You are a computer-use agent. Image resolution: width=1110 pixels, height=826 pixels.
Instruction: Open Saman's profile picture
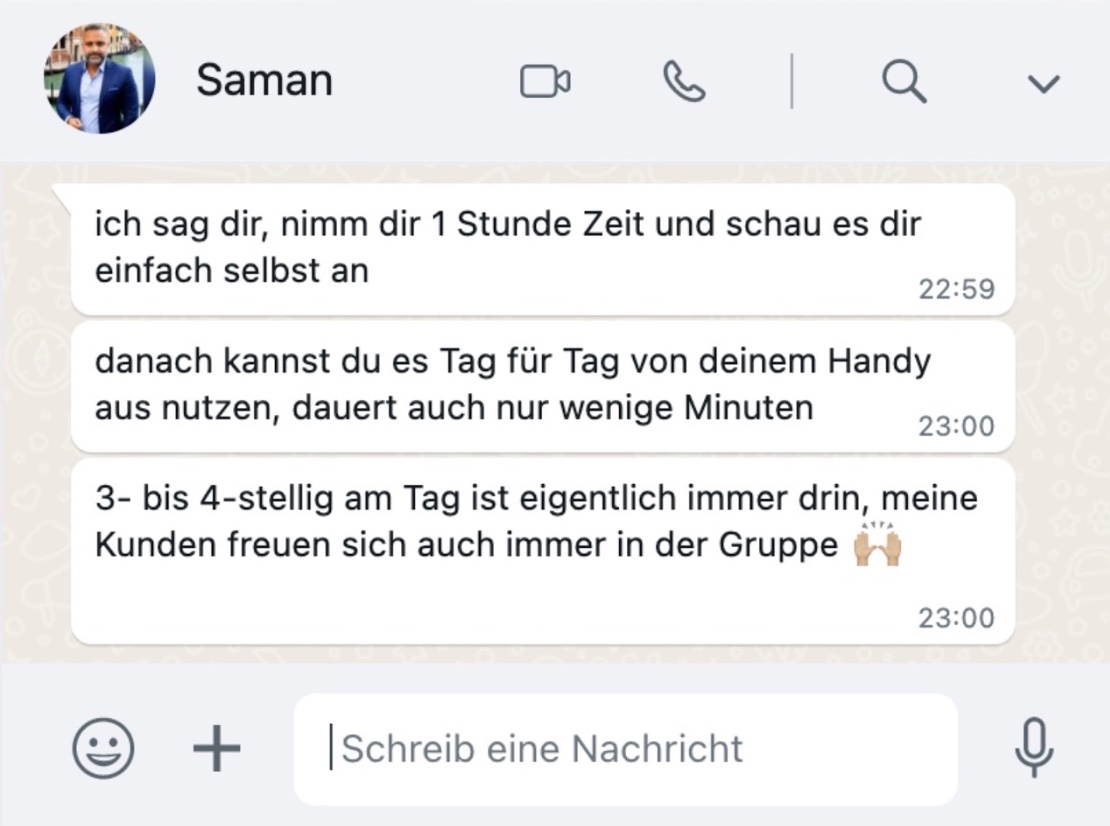(99, 79)
